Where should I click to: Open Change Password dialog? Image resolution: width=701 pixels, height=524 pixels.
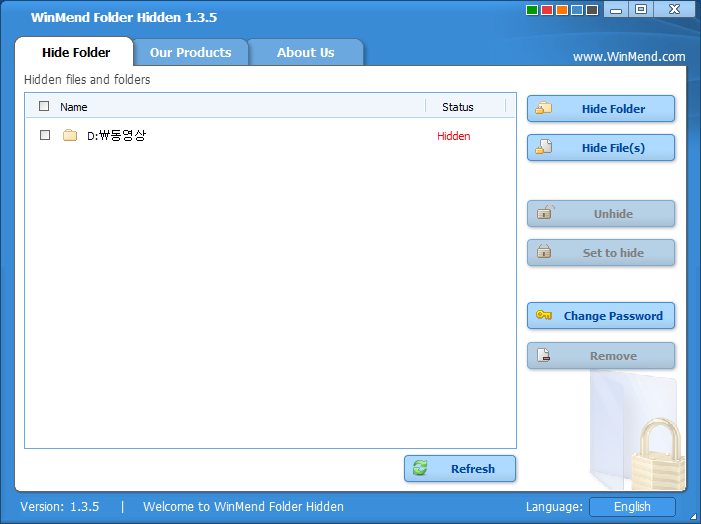point(601,316)
